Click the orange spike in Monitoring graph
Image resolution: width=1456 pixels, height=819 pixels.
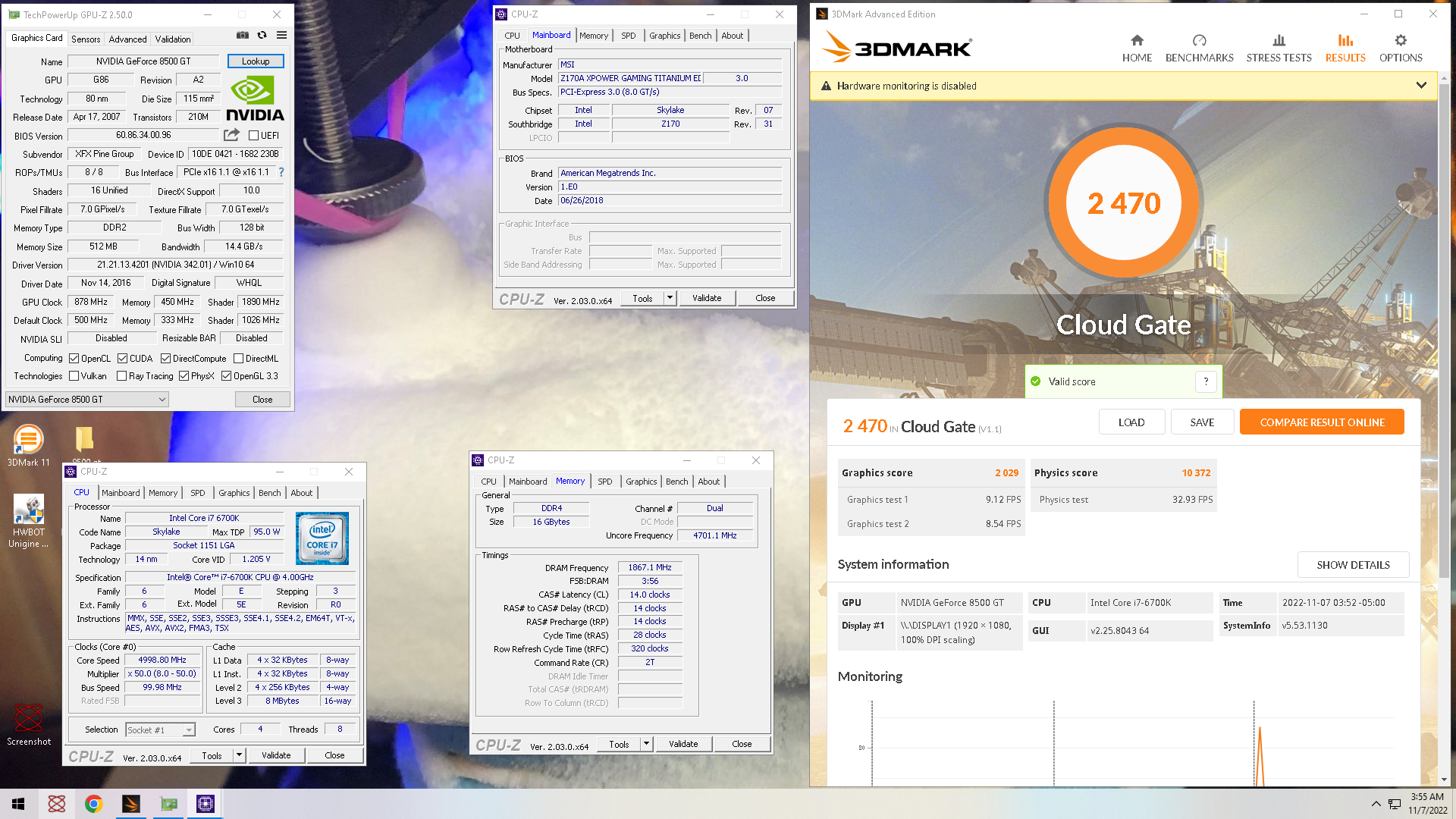pyautogui.click(x=1260, y=757)
